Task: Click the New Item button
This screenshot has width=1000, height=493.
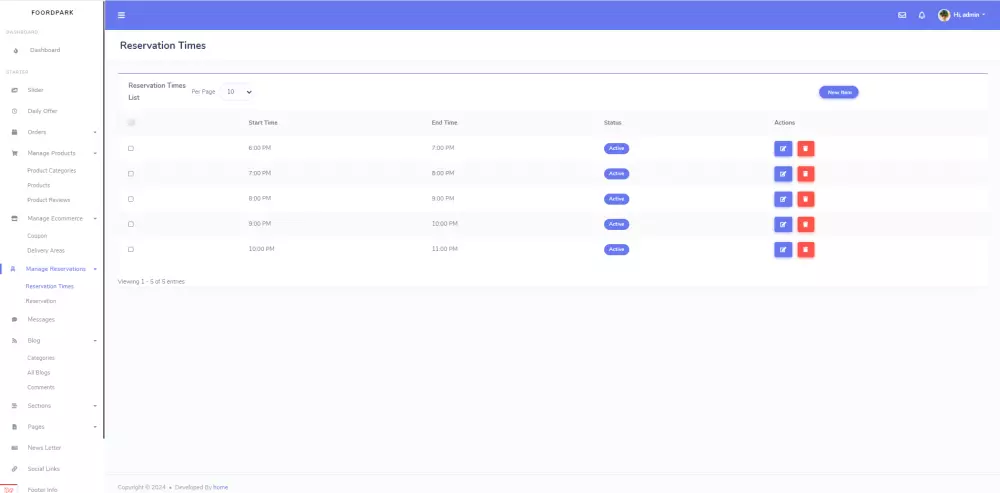Action: point(839,92)
